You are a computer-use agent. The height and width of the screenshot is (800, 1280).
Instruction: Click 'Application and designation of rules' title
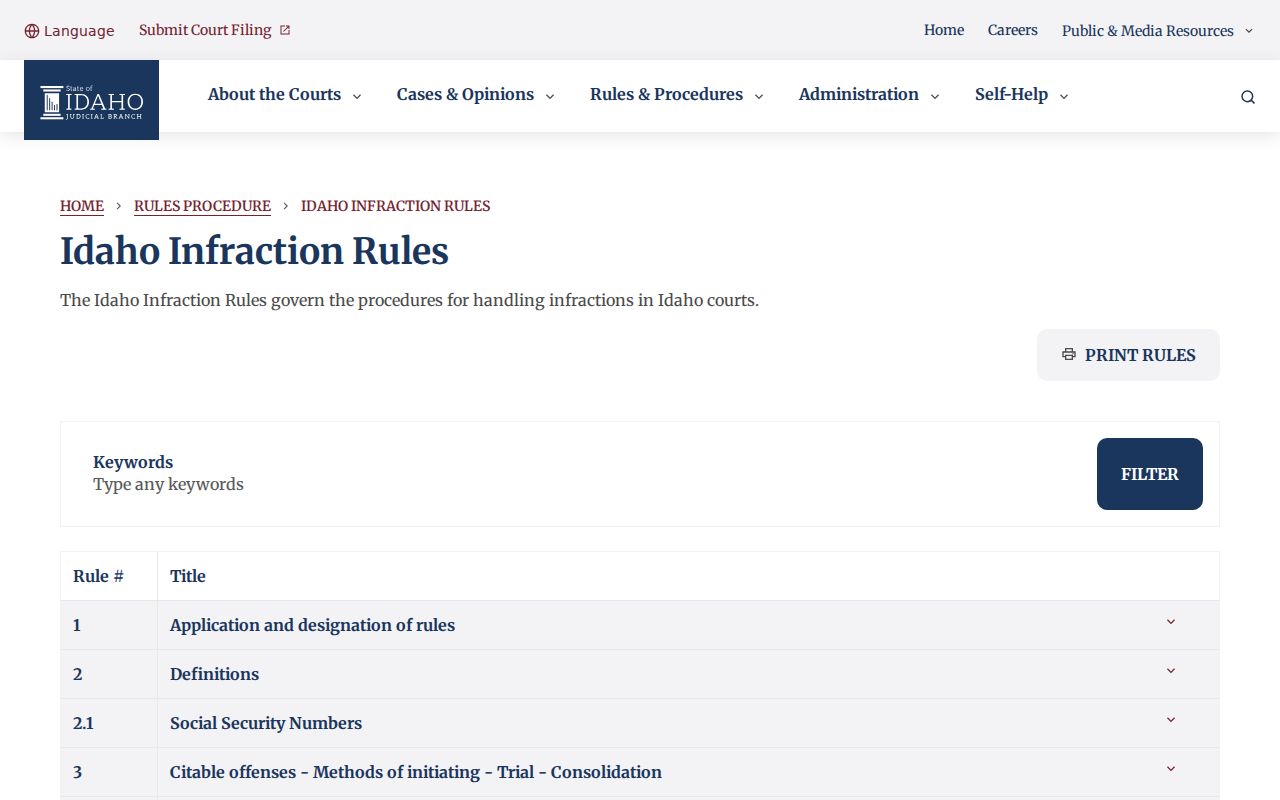pyautogui.click(x=312, y=625)
